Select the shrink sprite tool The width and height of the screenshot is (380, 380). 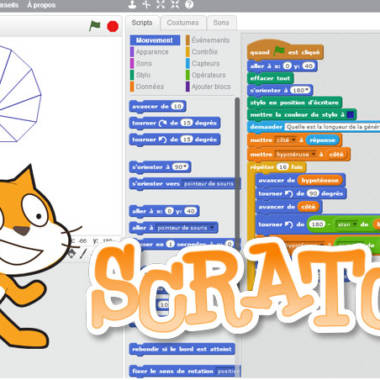[x=175, y=4]
